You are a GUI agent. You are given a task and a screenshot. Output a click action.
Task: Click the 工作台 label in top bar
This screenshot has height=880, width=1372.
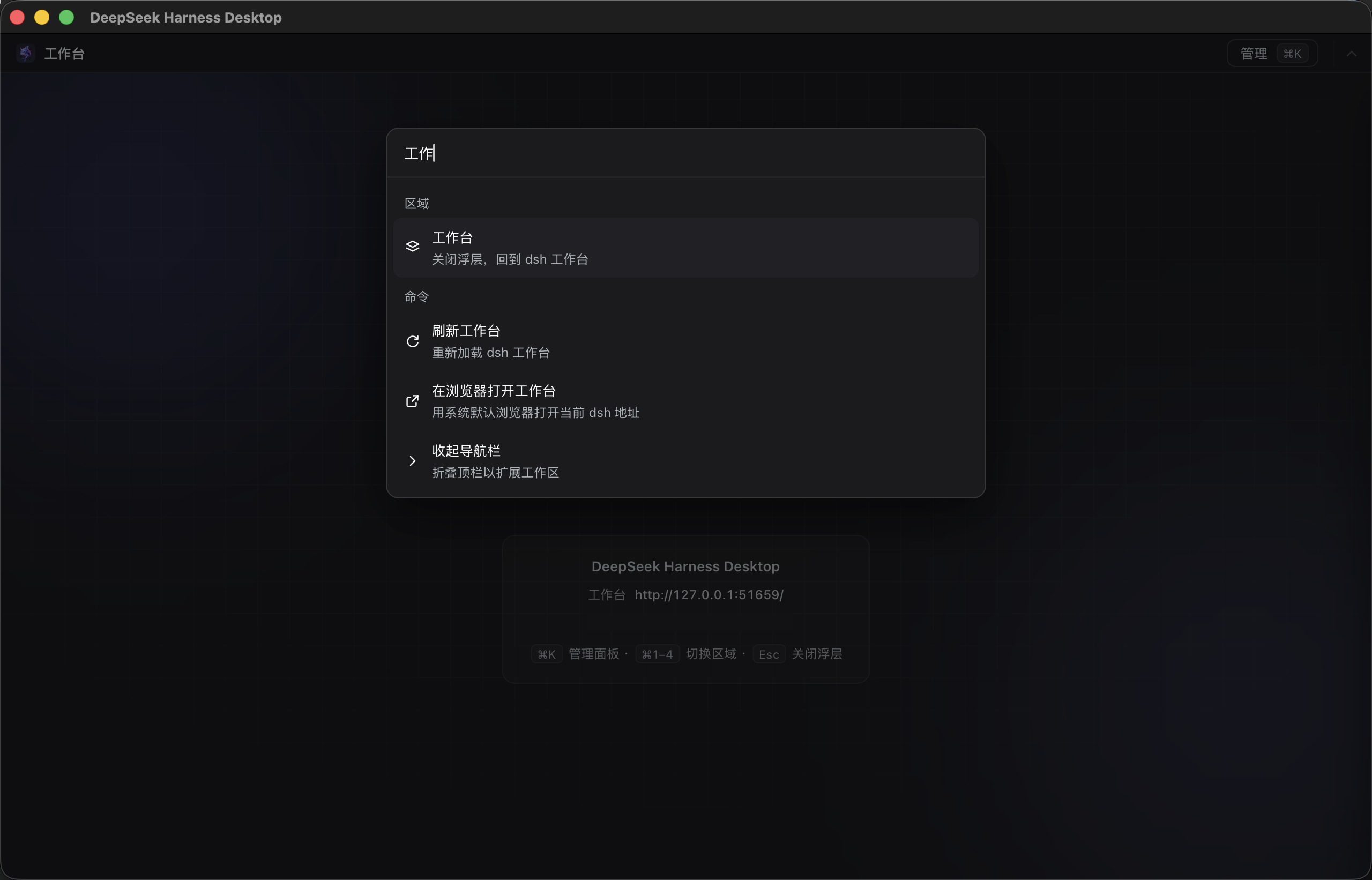click(64, 54)
